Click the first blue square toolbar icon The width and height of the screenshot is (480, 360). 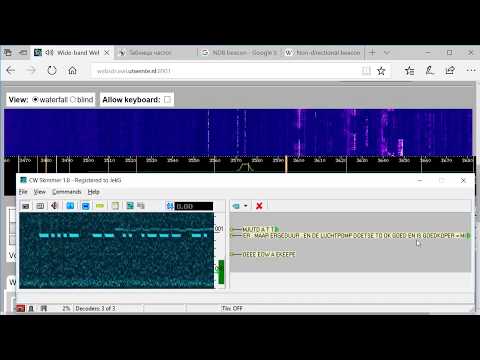(70, 206)
